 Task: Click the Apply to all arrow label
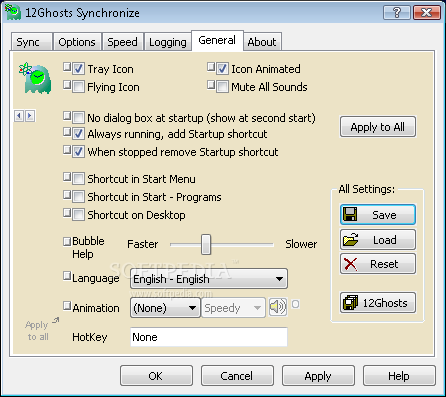(x=41, y=330)
